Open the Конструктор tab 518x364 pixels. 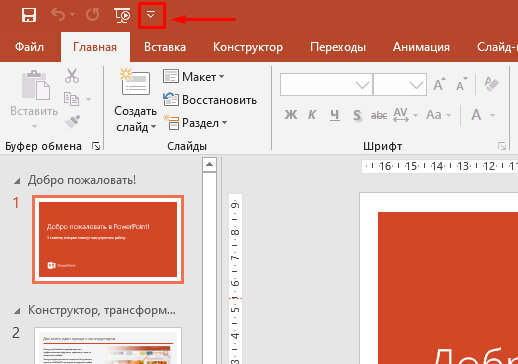[248, 47]
